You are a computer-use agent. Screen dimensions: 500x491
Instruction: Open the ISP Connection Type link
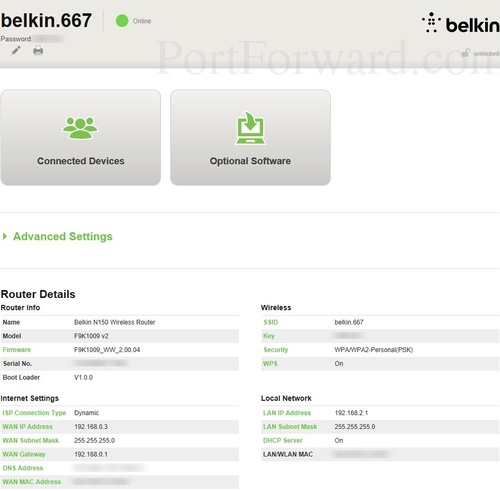coord(34,413)
